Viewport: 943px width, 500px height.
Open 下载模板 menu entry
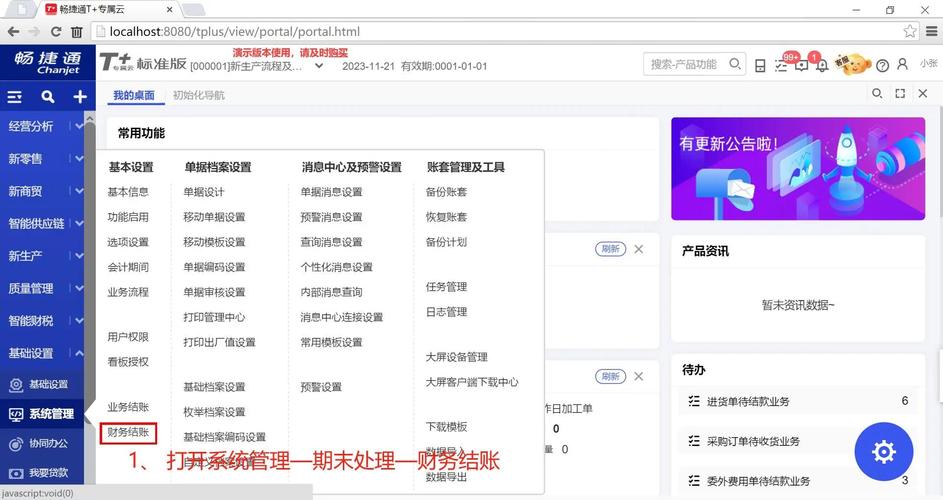click(x=446, y=427)
